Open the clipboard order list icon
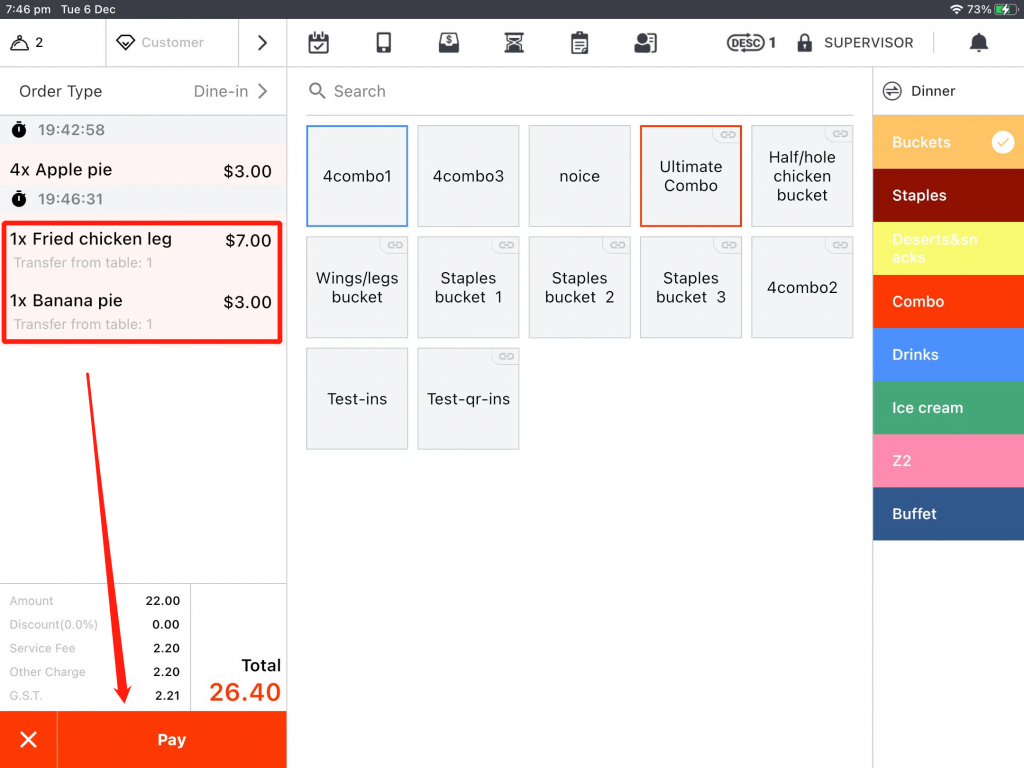1024x768 pixels. (579, 43)
